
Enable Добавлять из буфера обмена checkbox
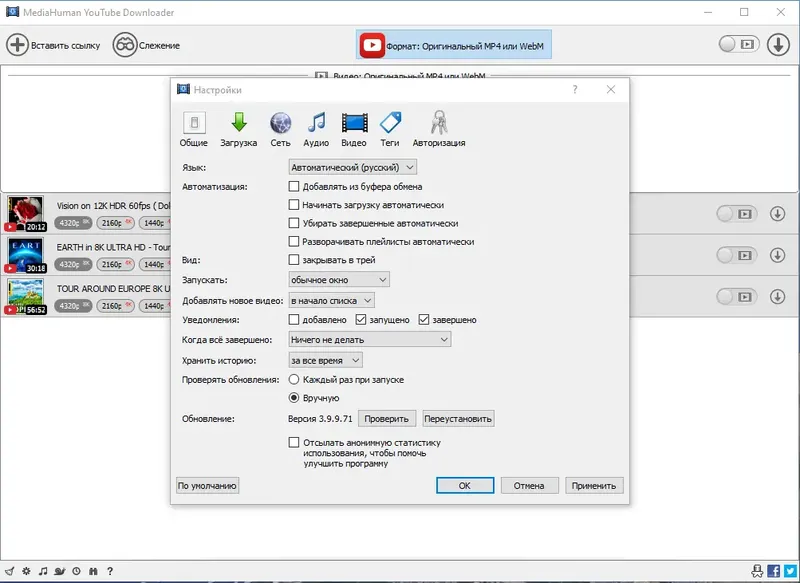[294, 187]
